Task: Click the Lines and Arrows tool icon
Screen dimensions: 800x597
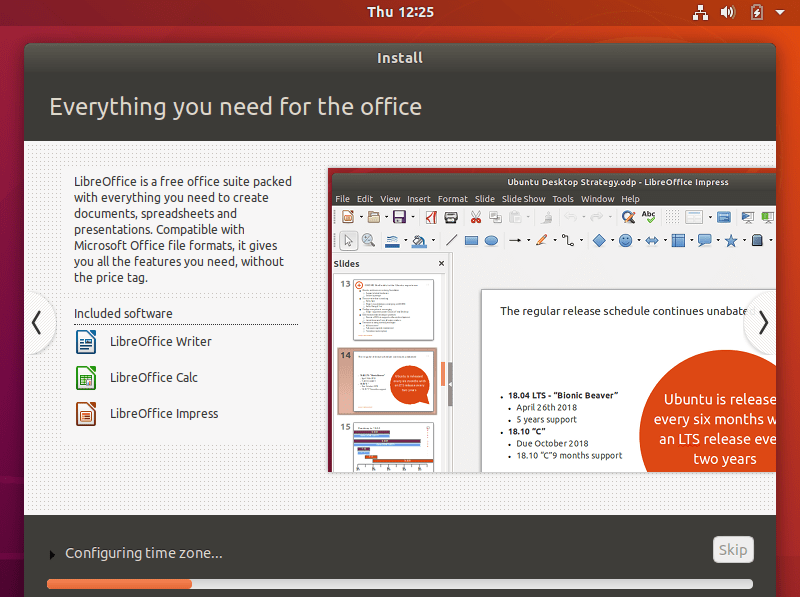Action: click(515, 240)
